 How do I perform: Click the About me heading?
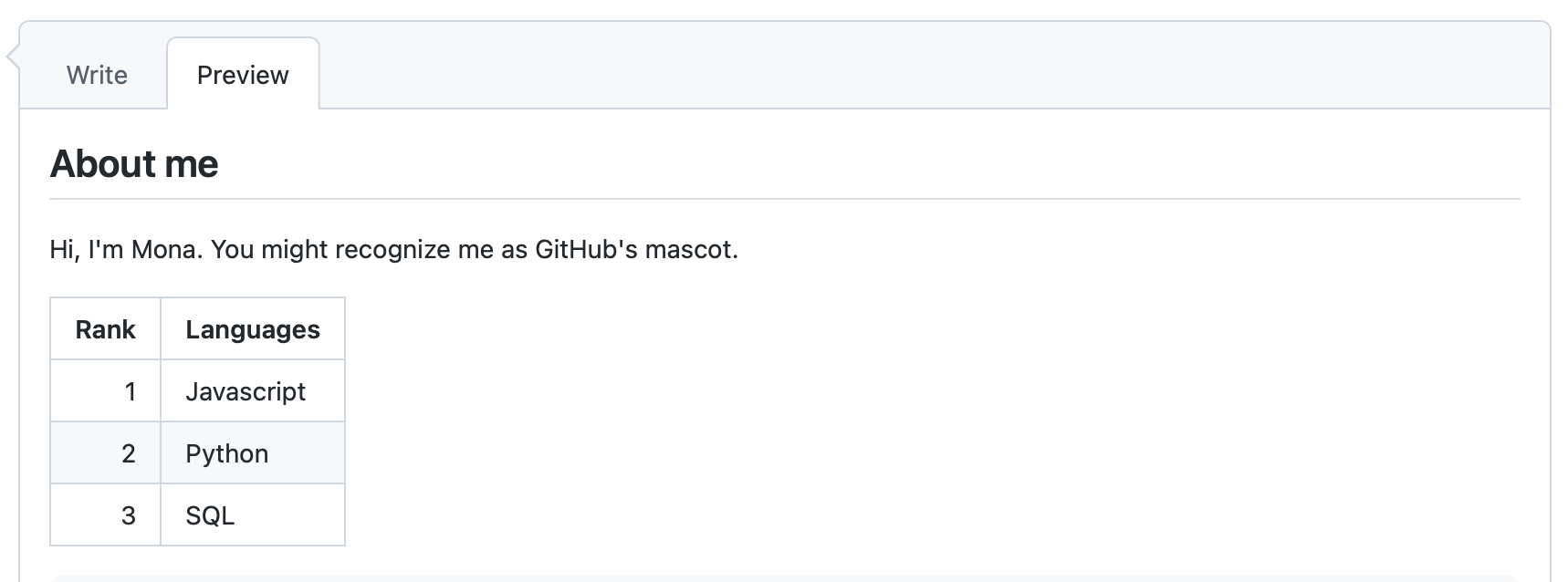tap(135, 164)
